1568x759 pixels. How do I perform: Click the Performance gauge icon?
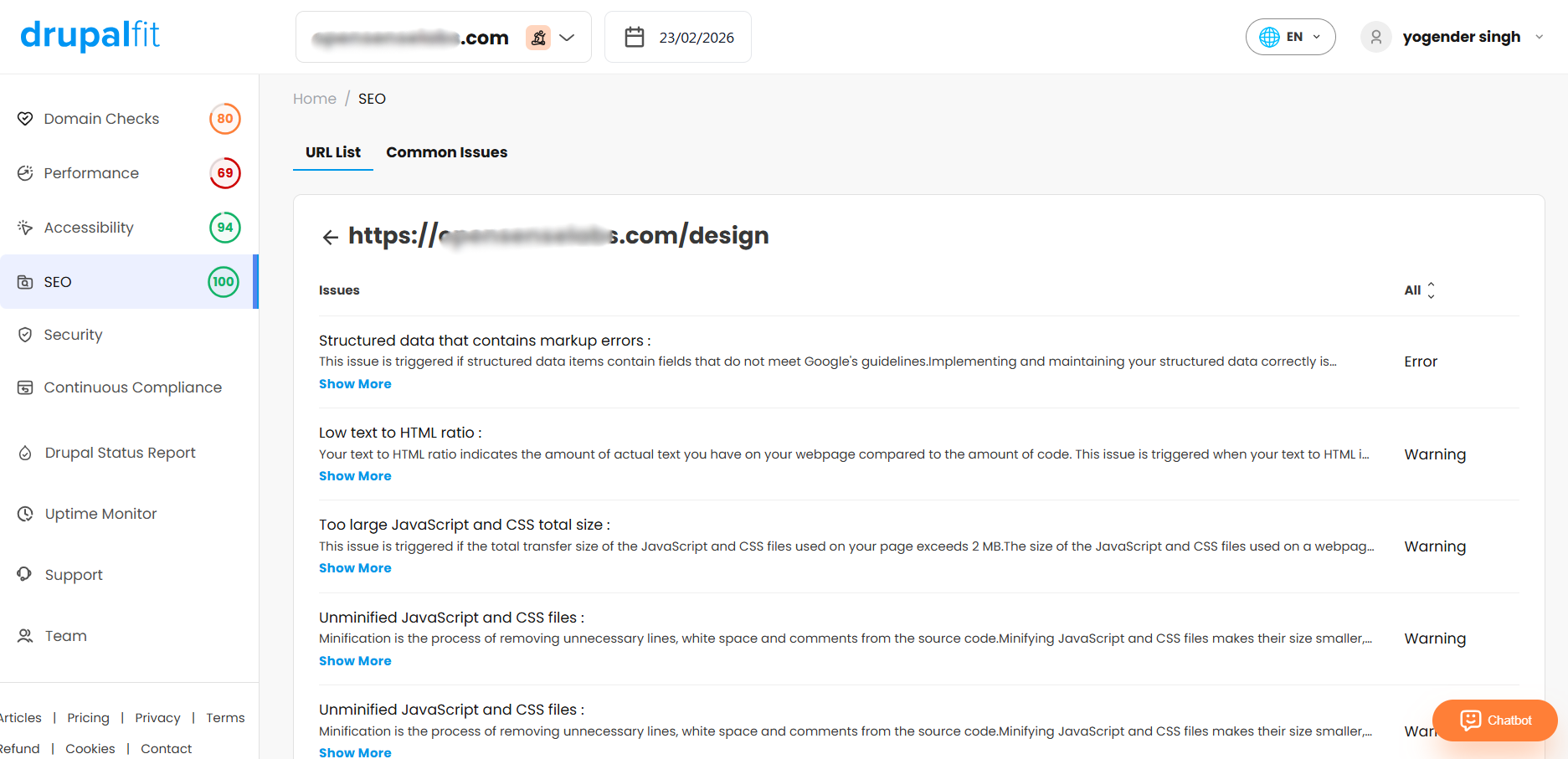(x=25, y=173)
